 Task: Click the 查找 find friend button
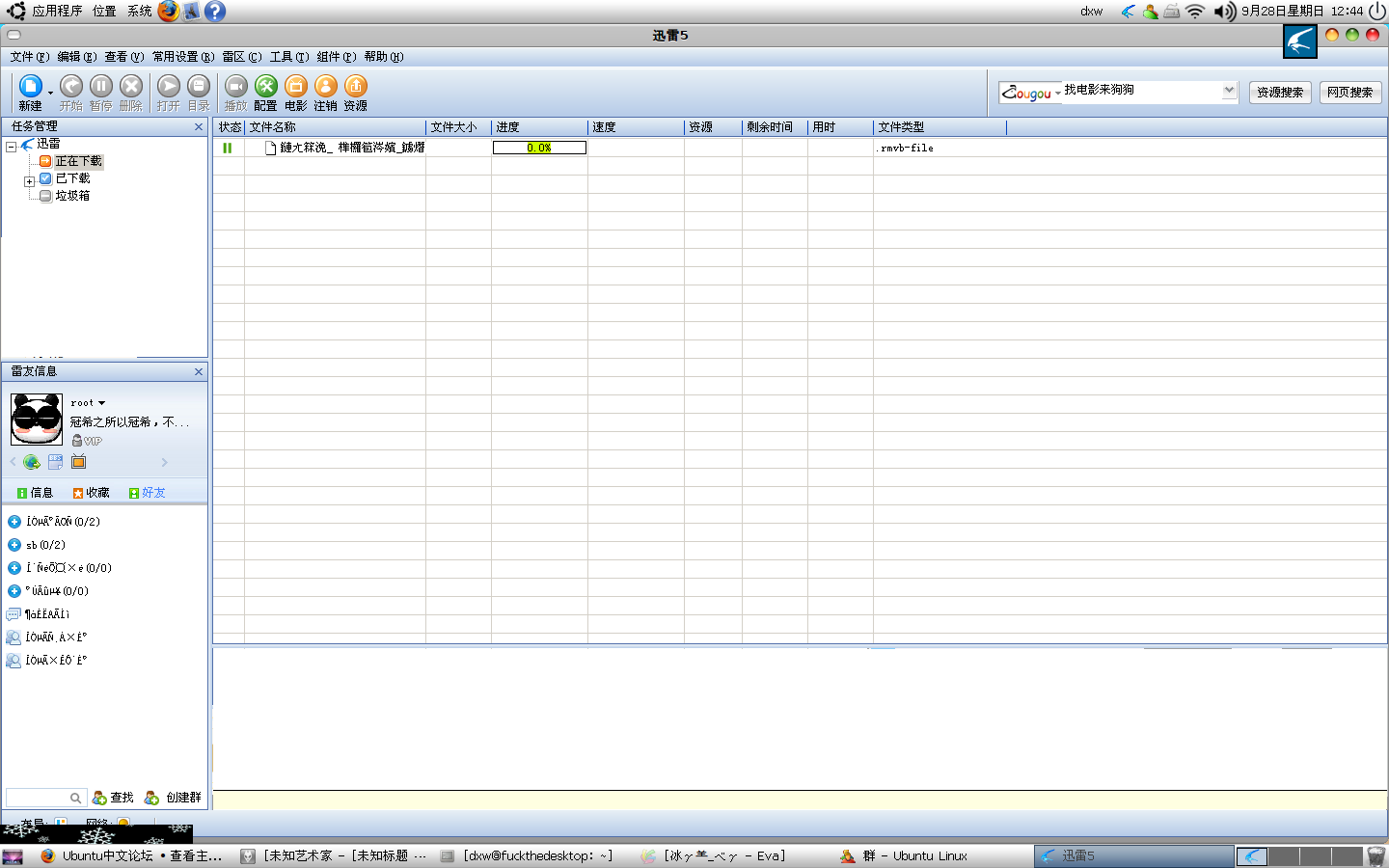point(113,798)
